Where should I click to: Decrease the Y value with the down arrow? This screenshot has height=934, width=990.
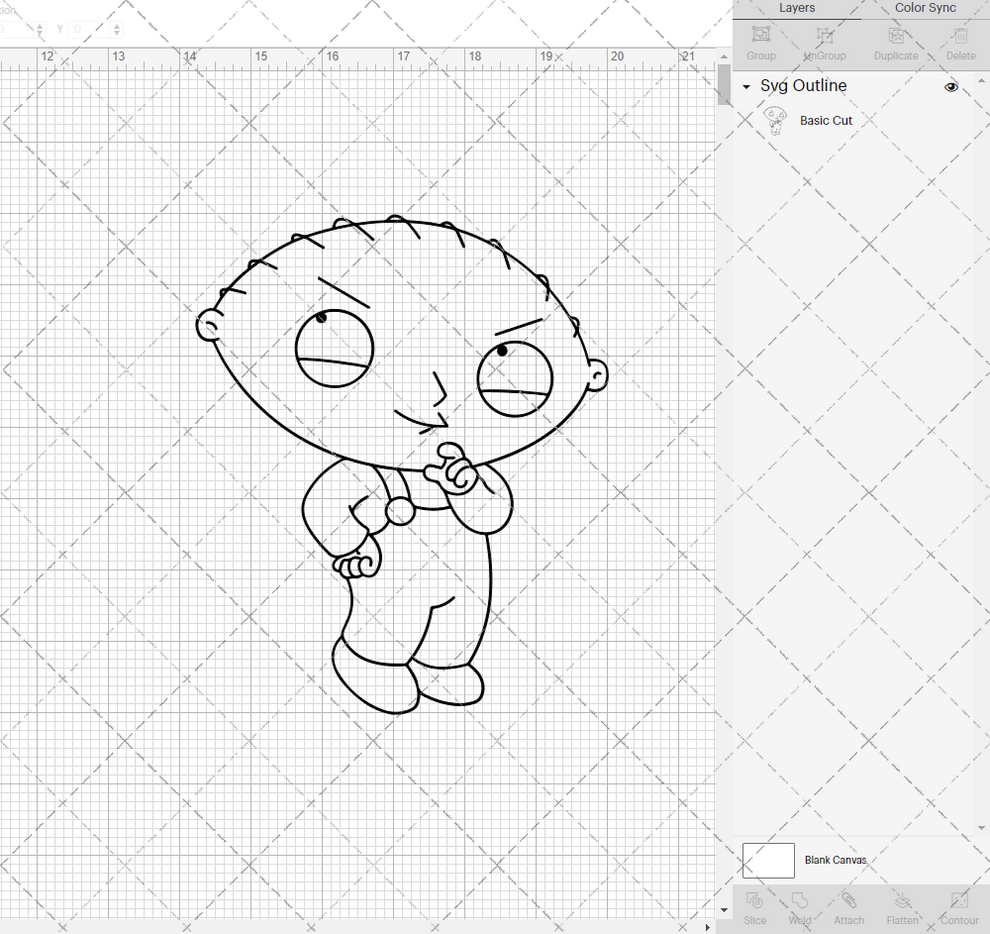(x=116, y=33)
